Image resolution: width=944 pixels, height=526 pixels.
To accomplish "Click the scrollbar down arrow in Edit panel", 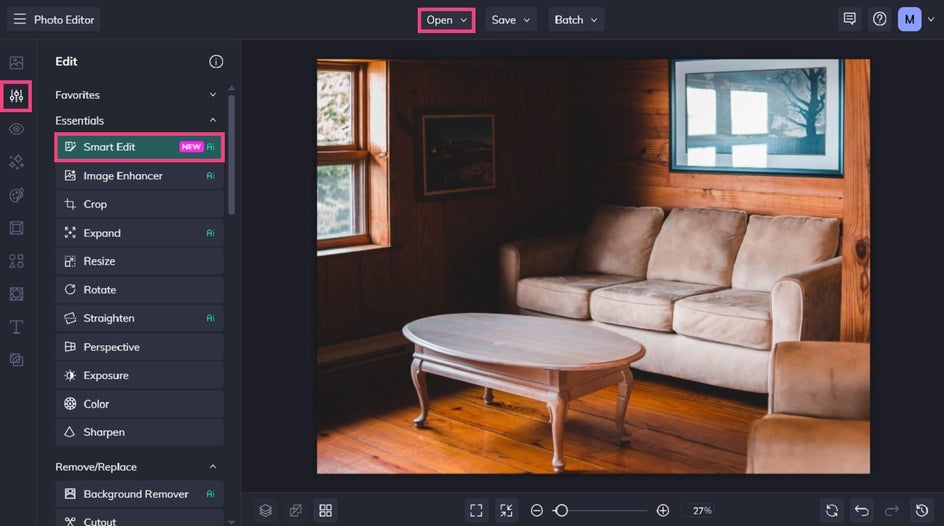I will [x=232, y=522].
